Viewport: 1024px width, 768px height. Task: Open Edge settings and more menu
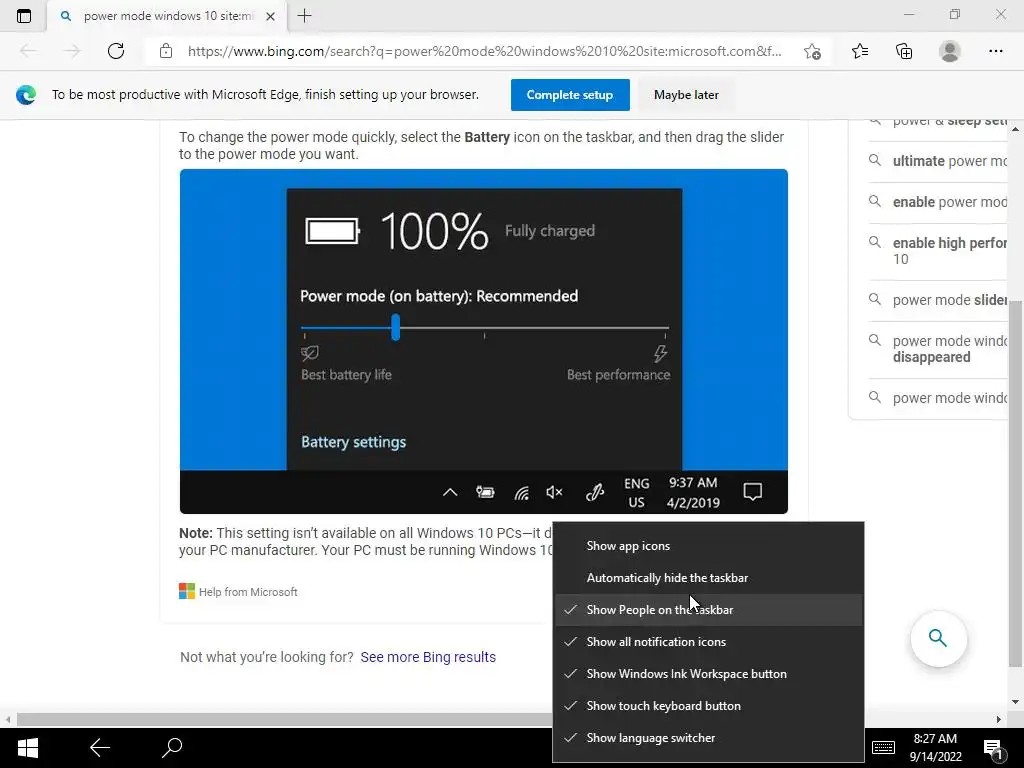tap(995, 51)
